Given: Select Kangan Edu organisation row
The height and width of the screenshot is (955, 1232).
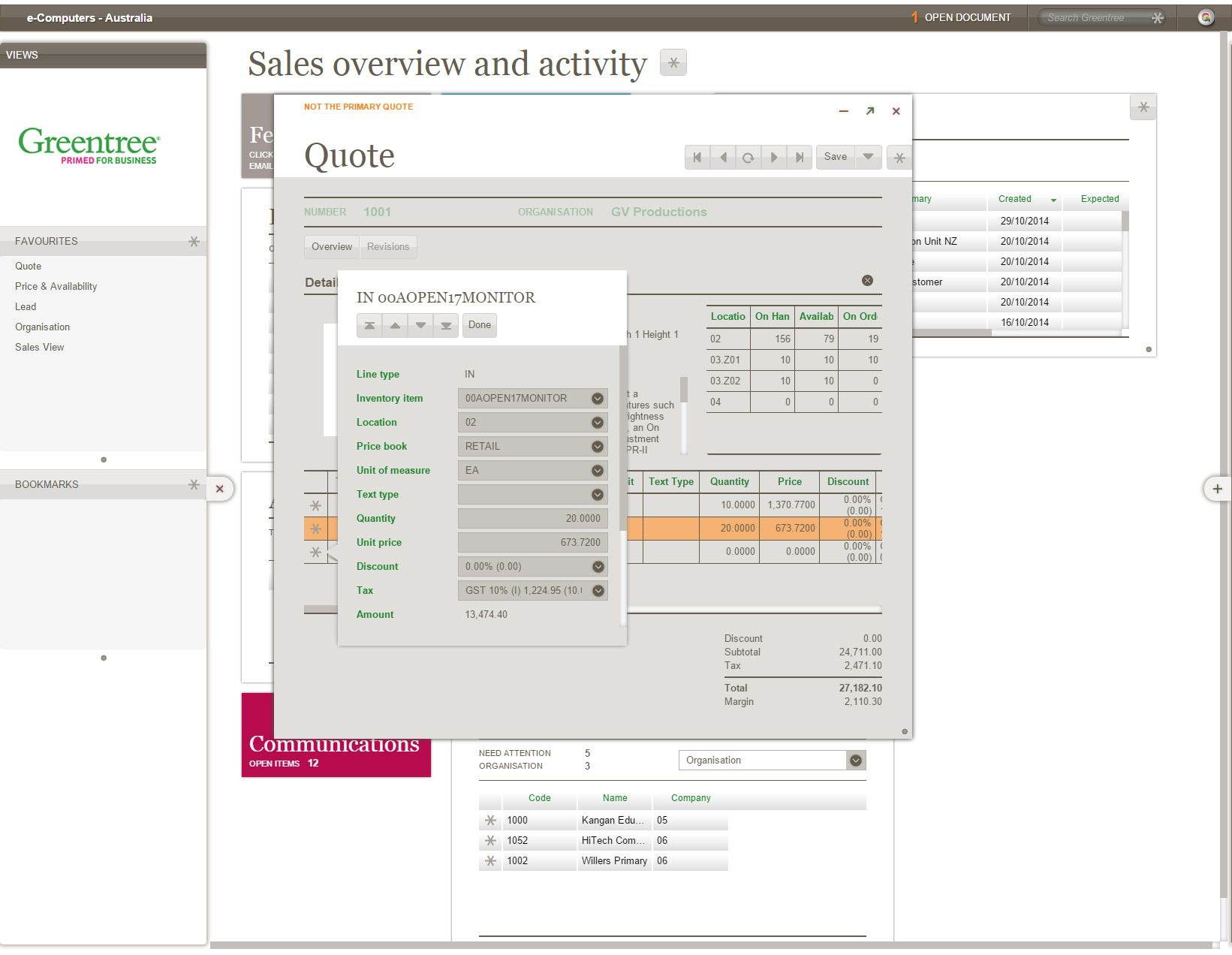Looking at the screenshot, I should coord(604,820).
